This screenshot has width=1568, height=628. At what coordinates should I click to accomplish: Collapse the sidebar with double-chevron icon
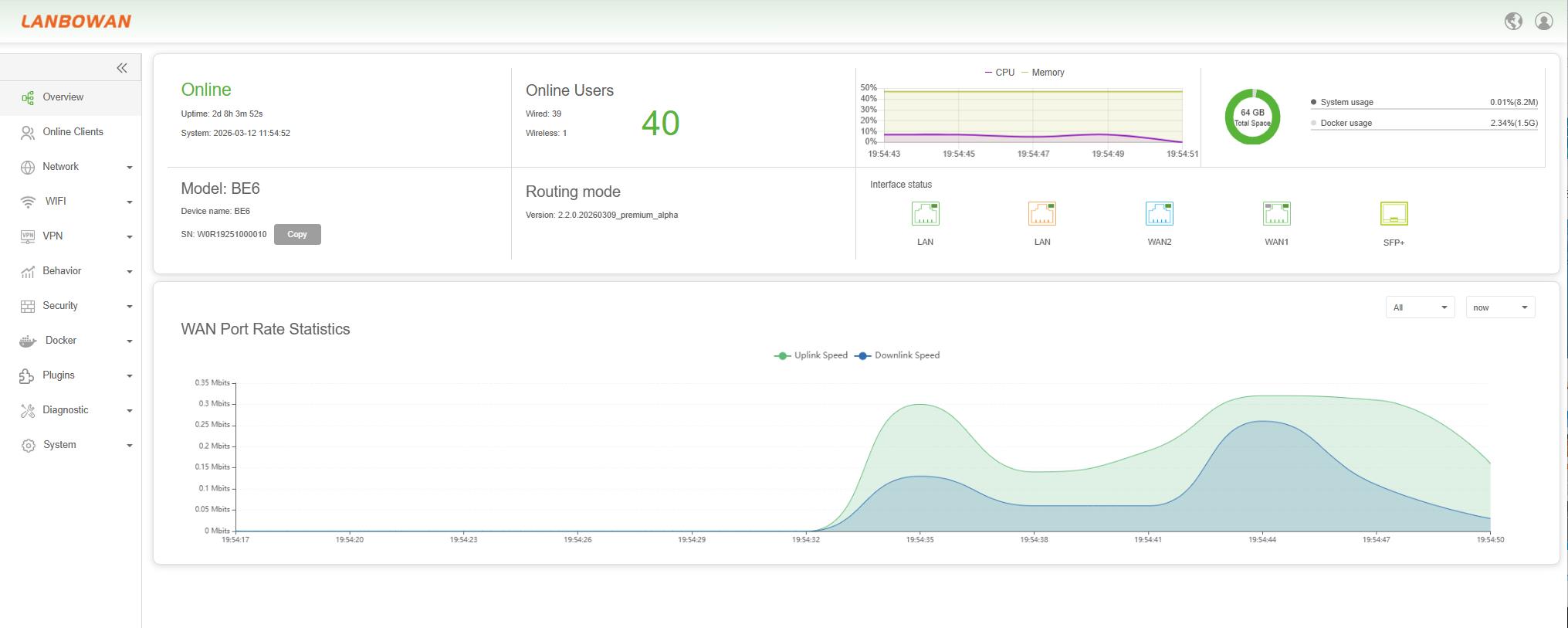(x=122, y=68)
